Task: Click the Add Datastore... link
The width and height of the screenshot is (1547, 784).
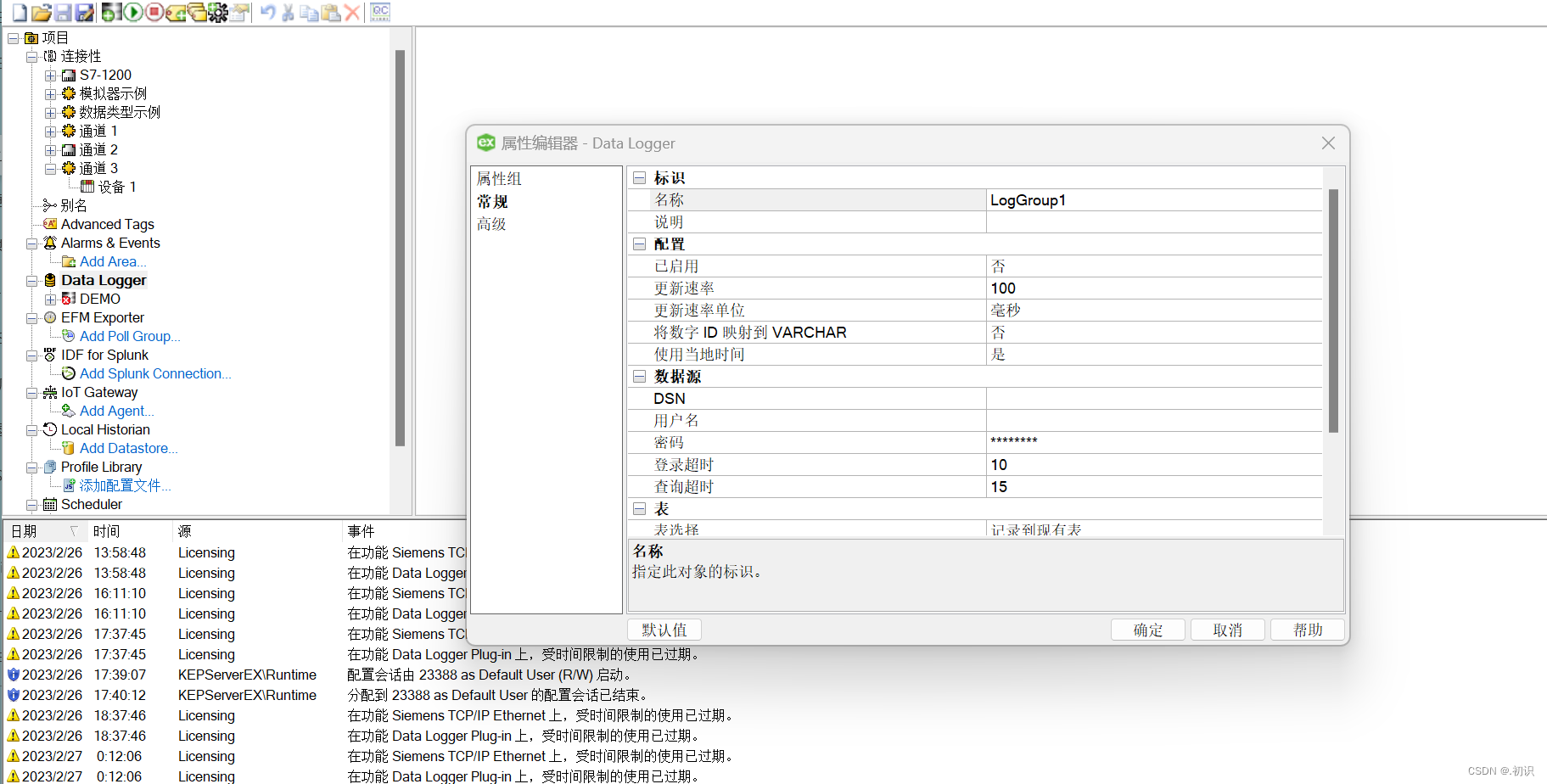Action: click(x=129, y=448)
